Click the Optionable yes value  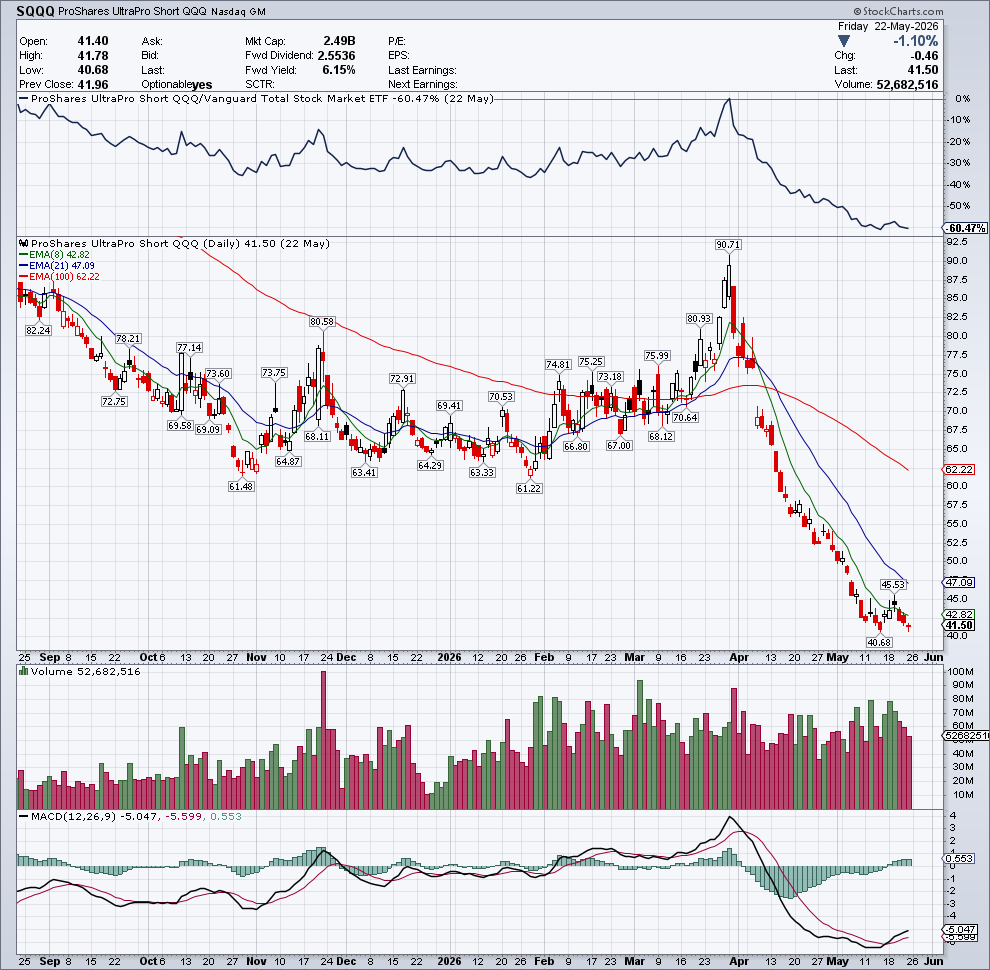[x=202, y=85]
